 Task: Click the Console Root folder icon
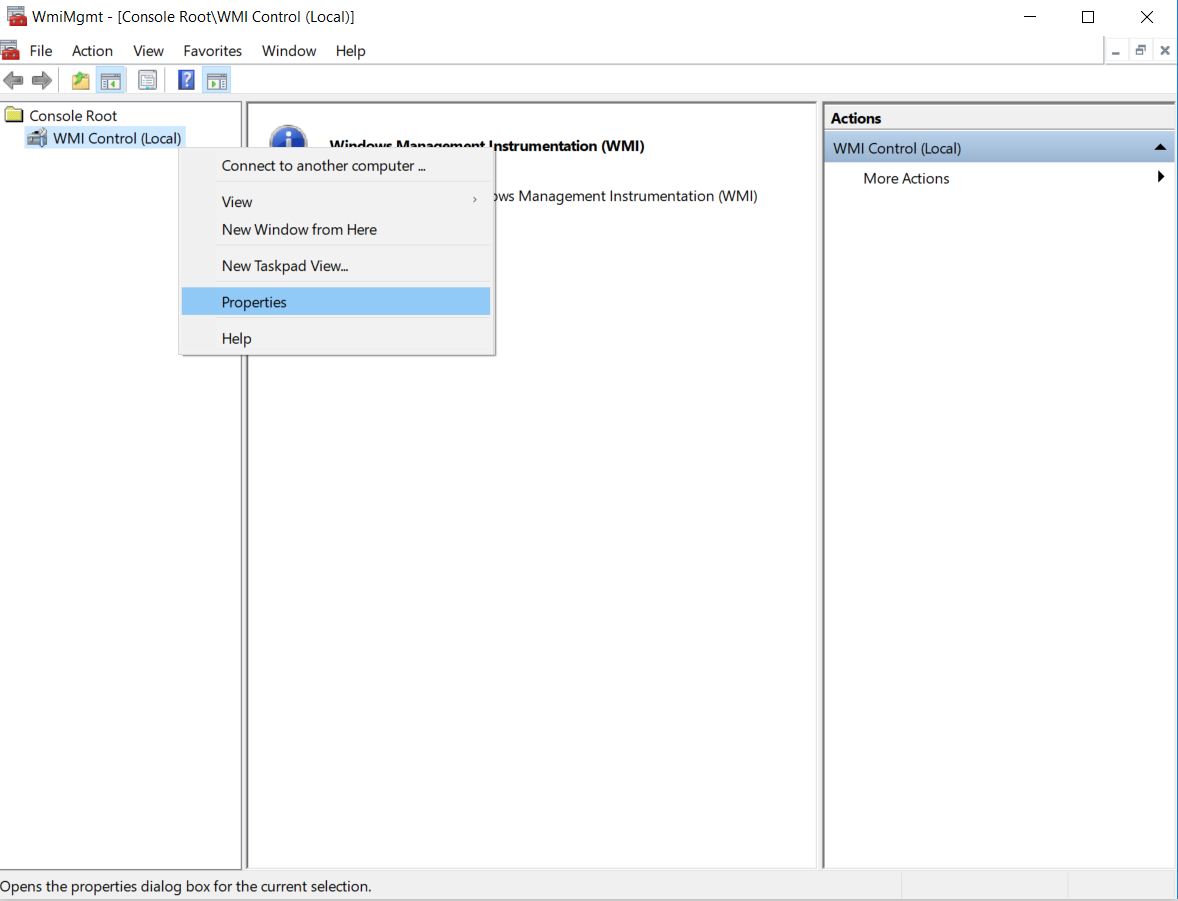pos(14,115)
